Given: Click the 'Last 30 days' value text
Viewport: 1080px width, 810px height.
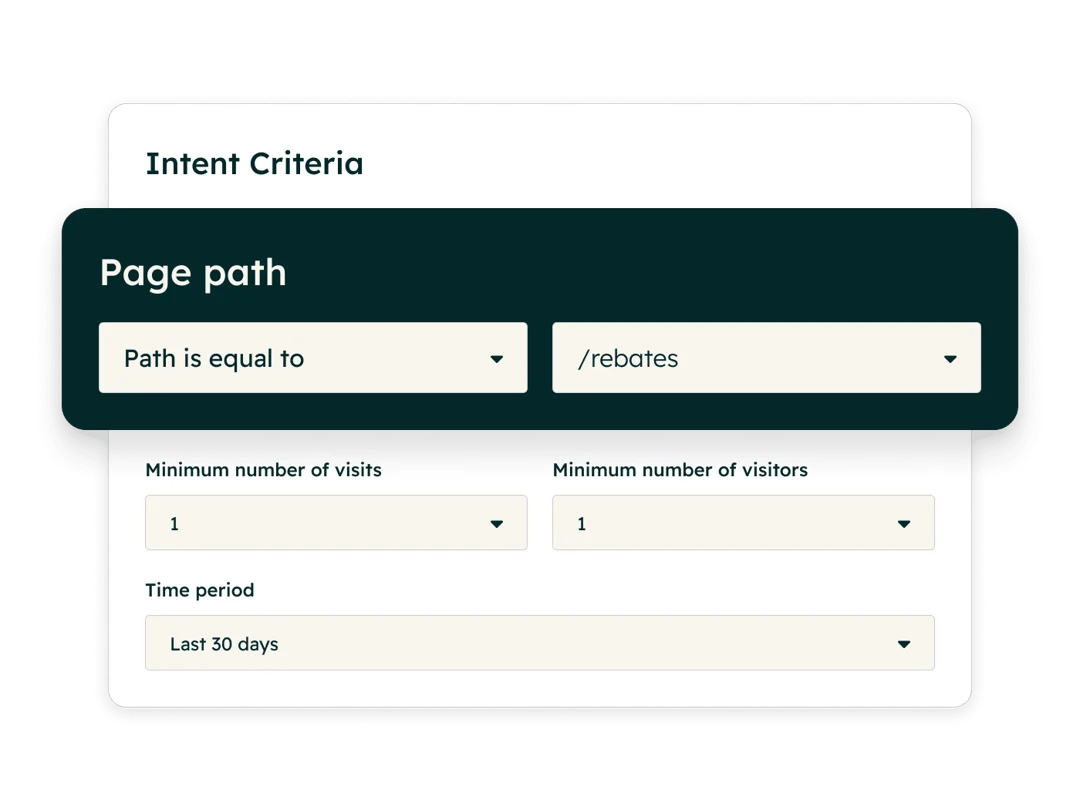Looking at the screenshot, I should (x=224, y=644).
